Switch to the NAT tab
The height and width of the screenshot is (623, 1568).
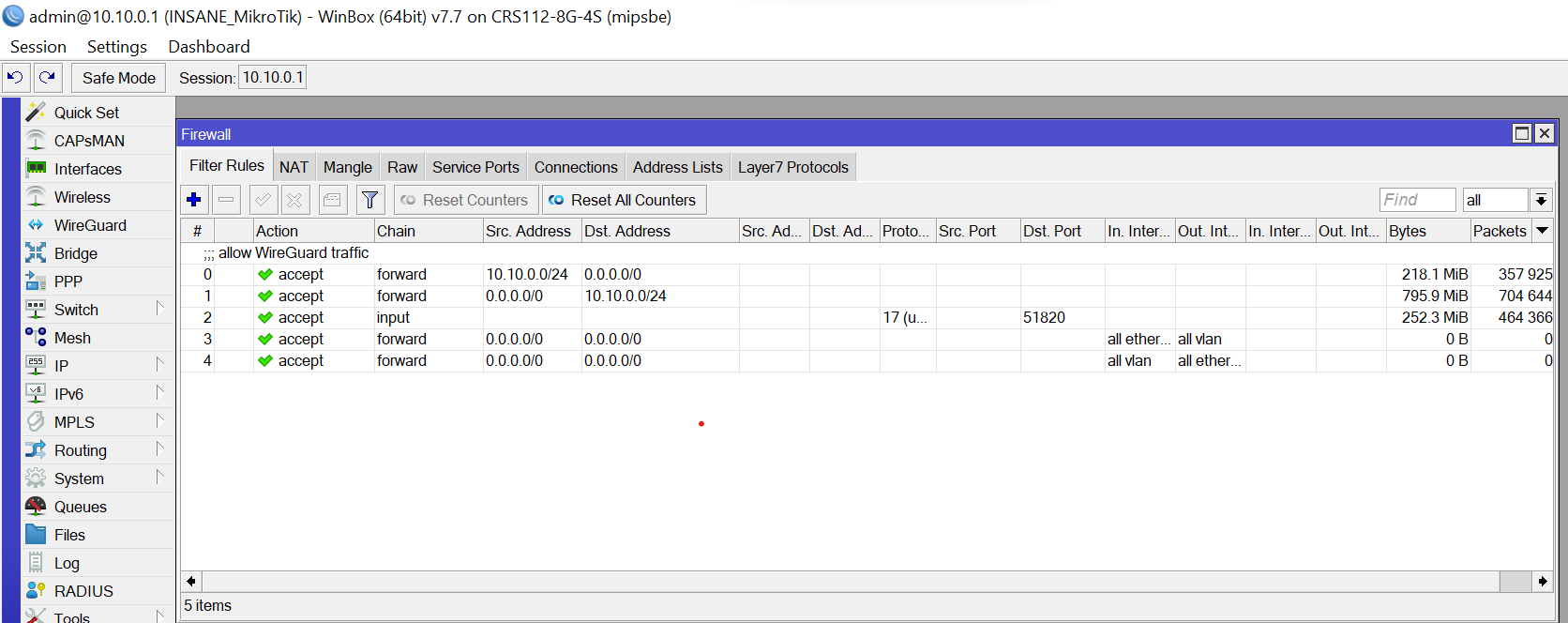click(294, 167)
